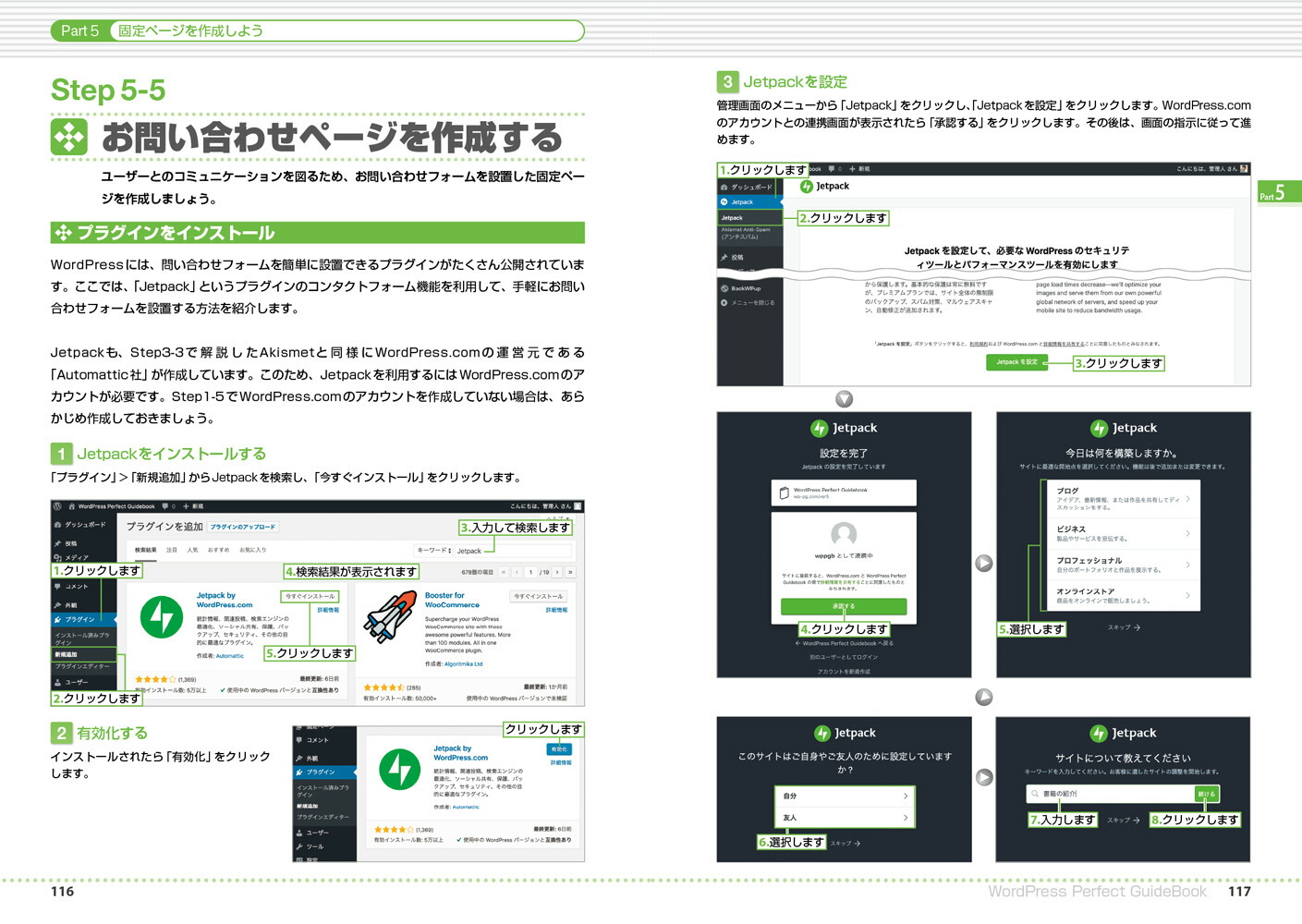Open Booster for WooCommerce title link
The width and height of the screenshot is (1302, 924).
tap(452, 601)
